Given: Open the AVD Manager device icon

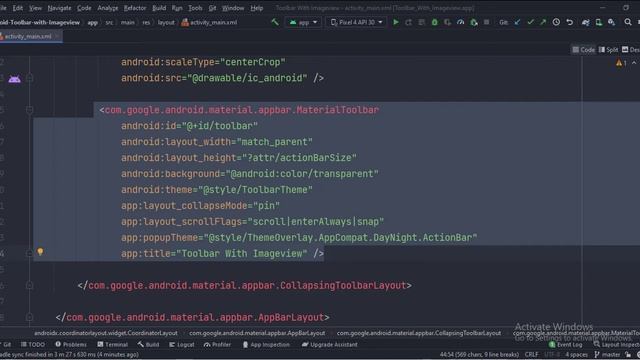Looking at the screenshot, I should point(599,22).
